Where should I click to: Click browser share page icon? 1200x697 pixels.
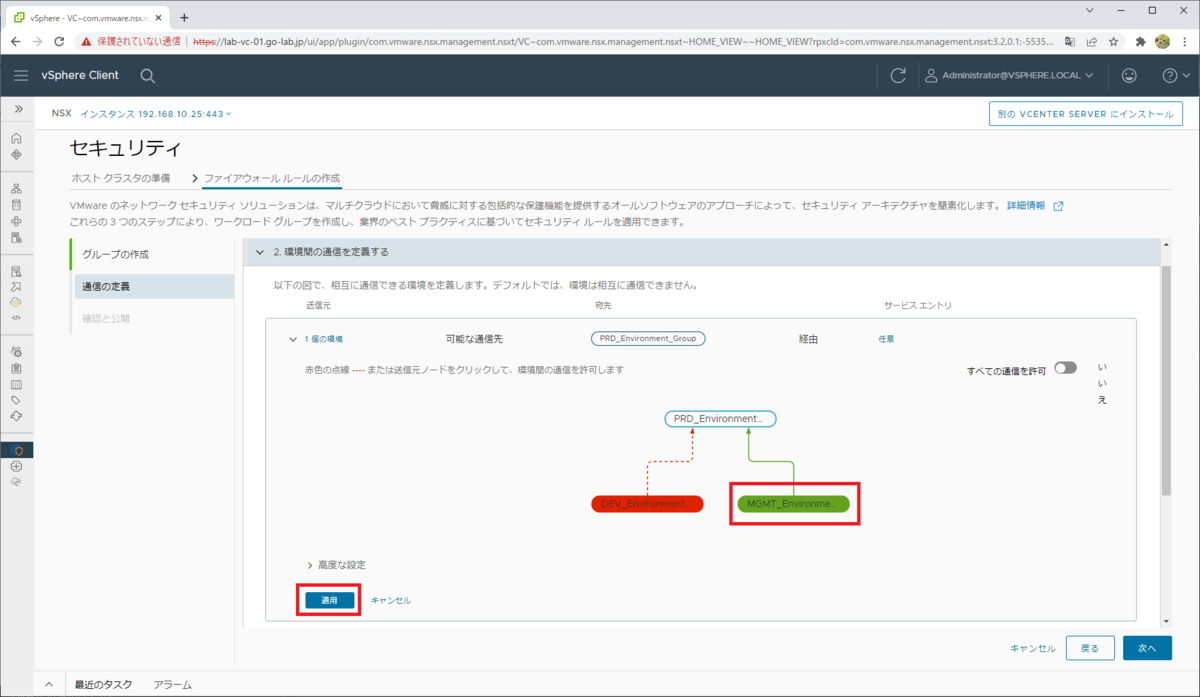(1091, 41)
